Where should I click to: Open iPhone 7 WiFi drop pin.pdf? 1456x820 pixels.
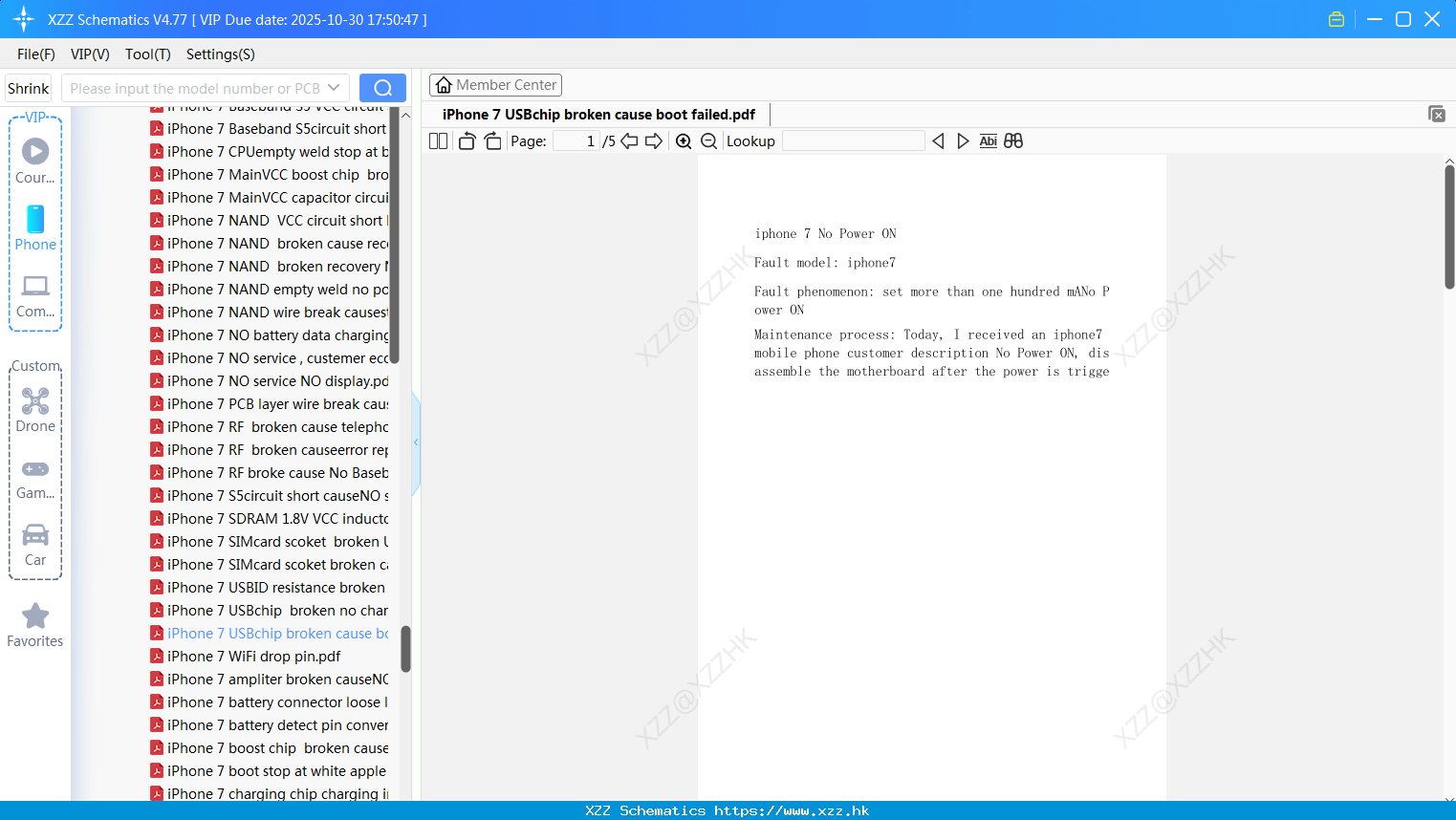(x=246, y=657)
